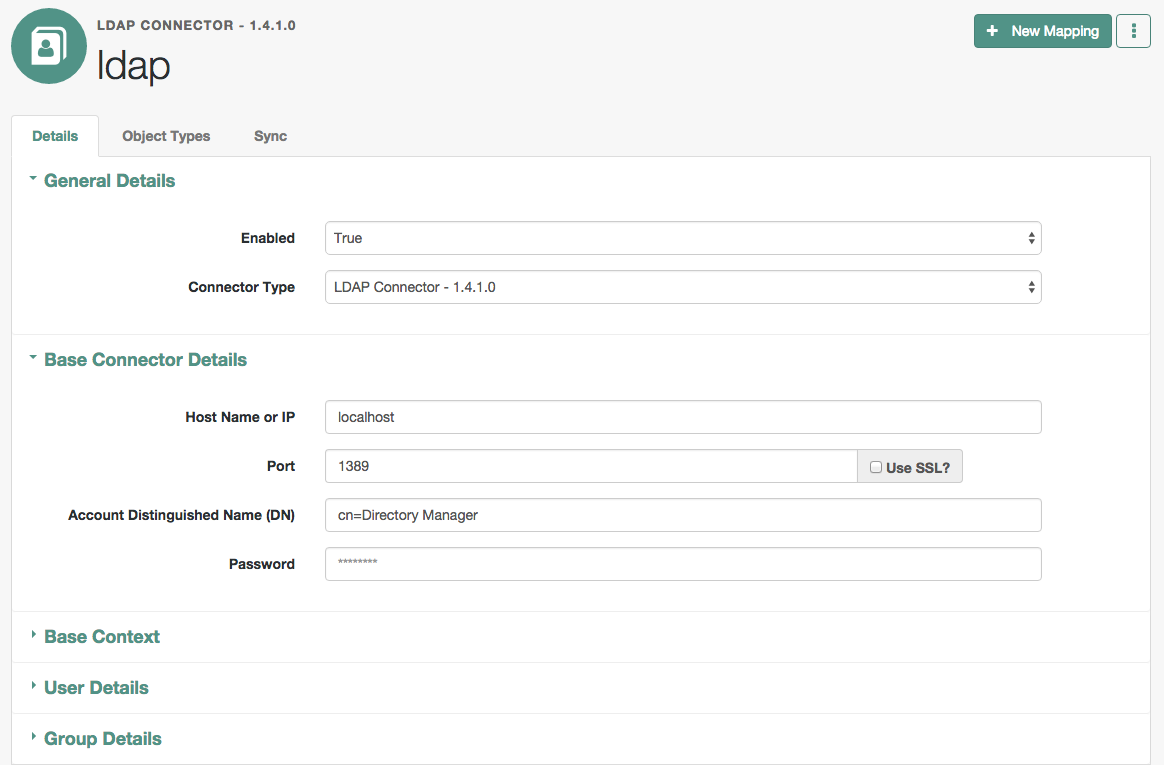Edit the Account Distinguished Name field
Screen dimensions: 1164x765
[683, 515]
